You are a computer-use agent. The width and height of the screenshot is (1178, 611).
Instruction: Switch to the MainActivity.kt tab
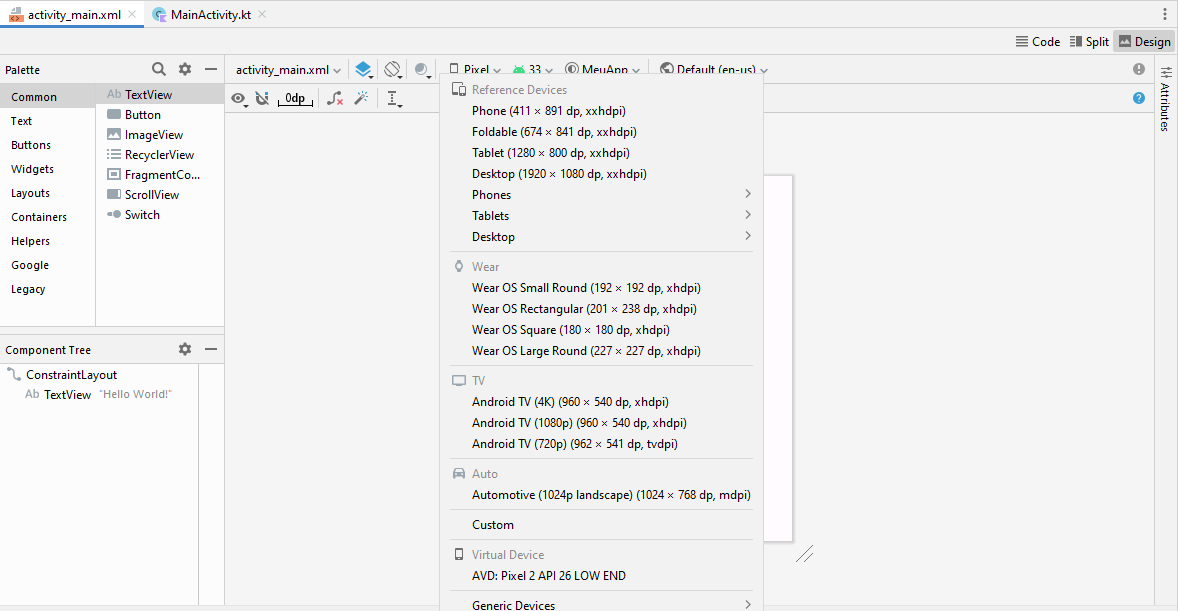pos(210,15)
